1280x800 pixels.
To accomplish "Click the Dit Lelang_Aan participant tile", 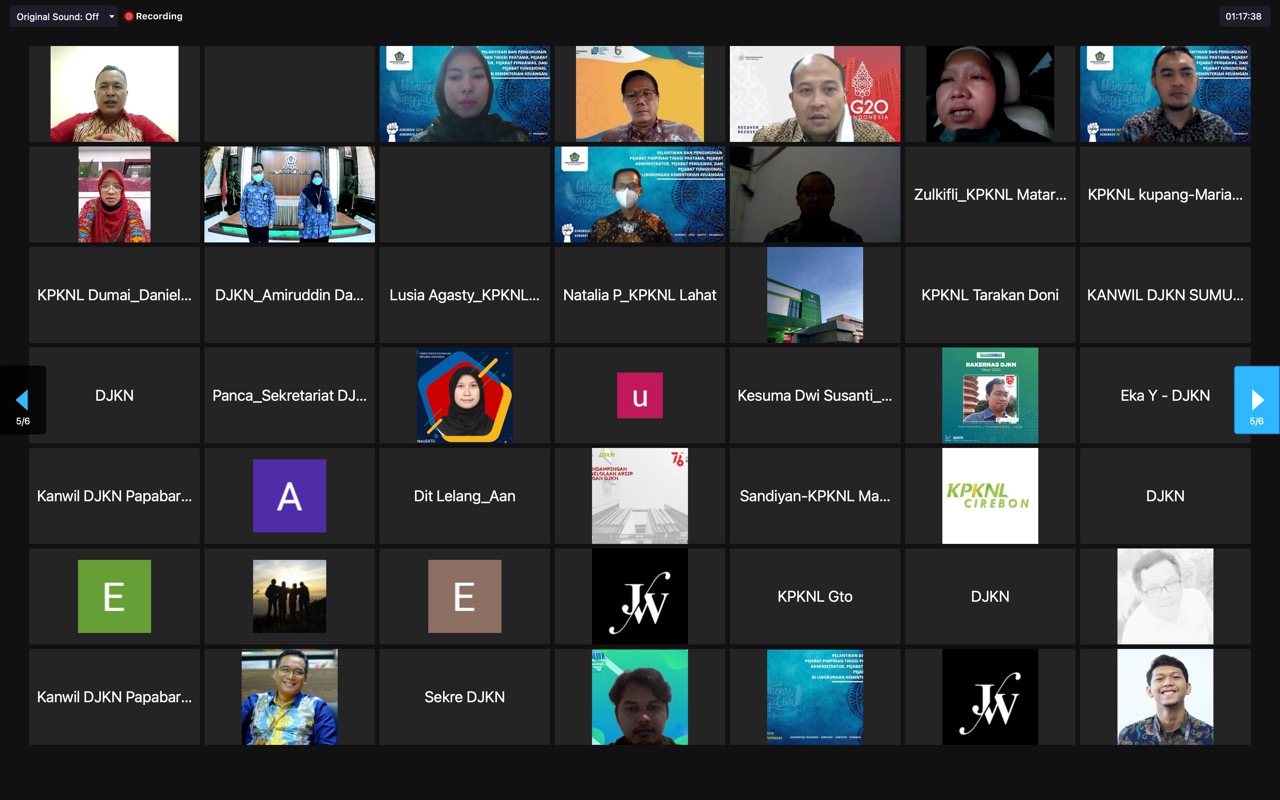I will (x=464, y=496).
